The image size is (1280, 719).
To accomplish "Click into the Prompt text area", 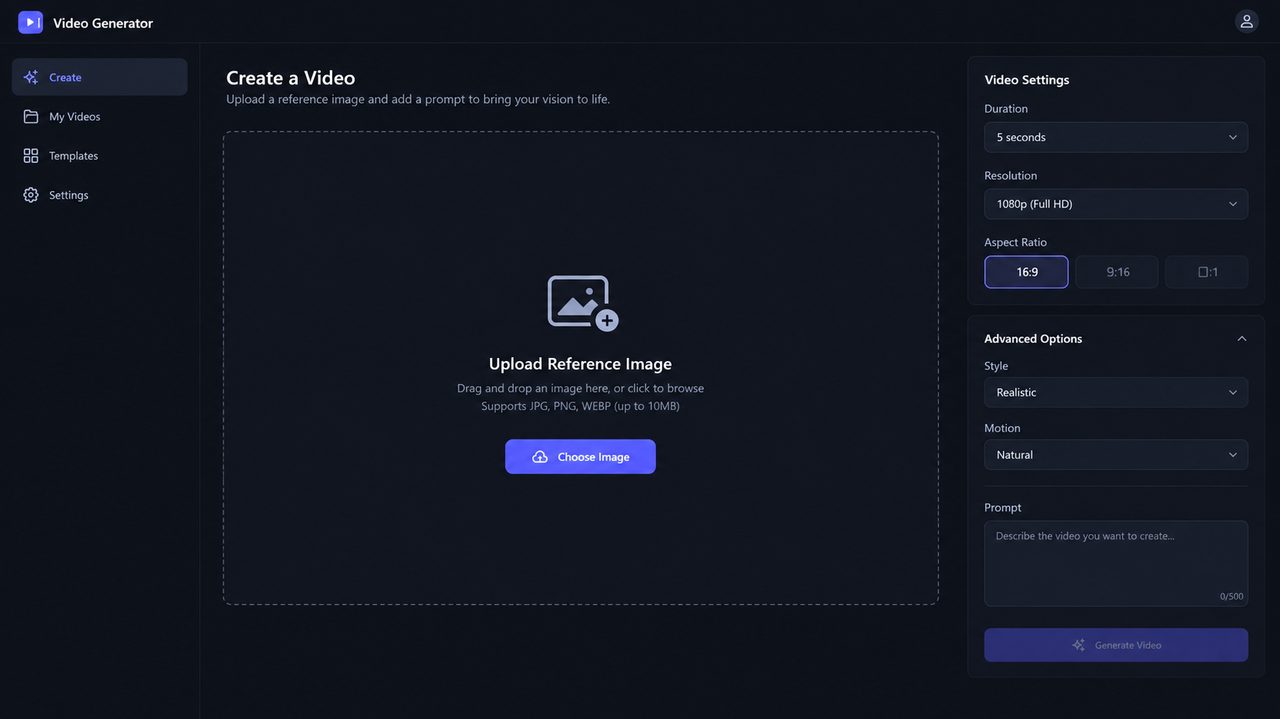I will click(x=1116, y=563).
